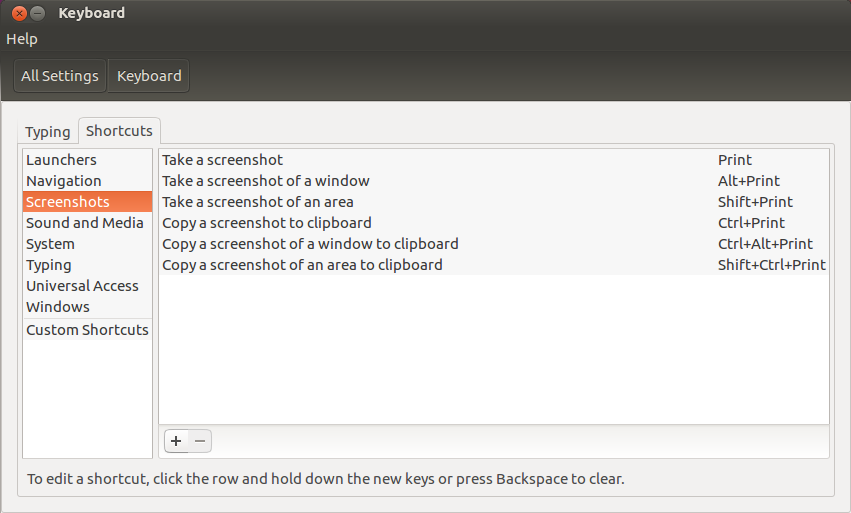Click the minus icon to remove shortcut
This screenshot has height=513, width=851.
click(200, 440)
